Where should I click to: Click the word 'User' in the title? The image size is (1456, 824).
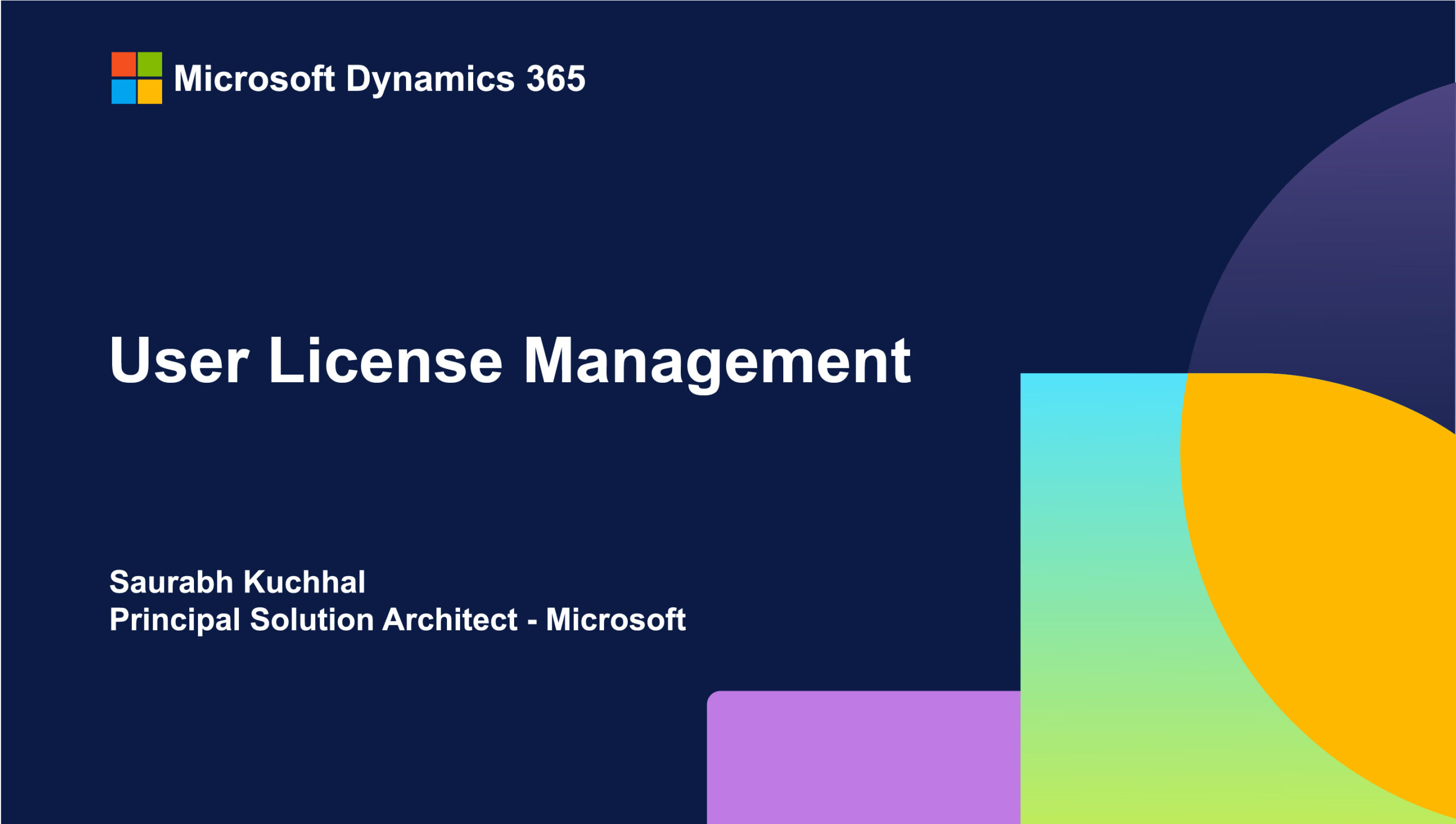pos(179,361)
